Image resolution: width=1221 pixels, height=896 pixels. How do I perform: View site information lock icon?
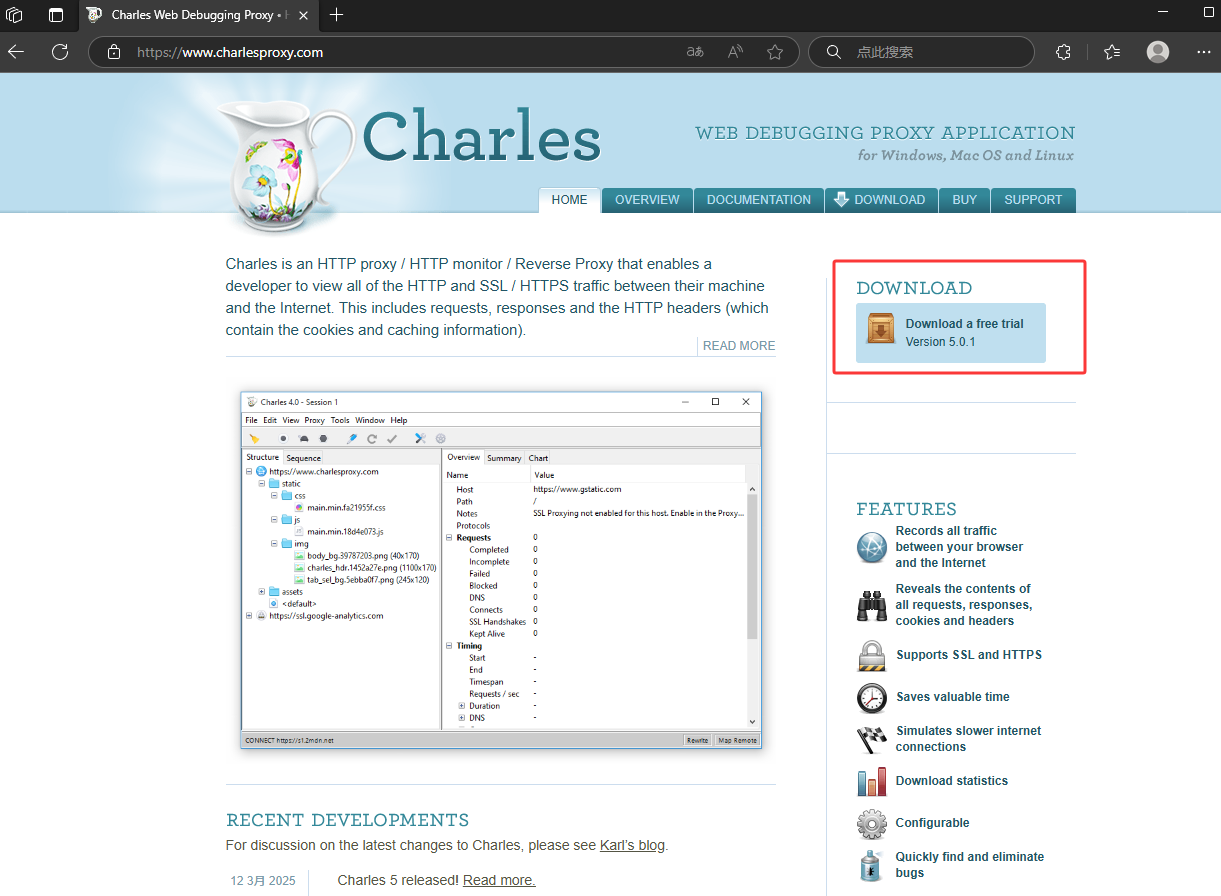[114, 52]
